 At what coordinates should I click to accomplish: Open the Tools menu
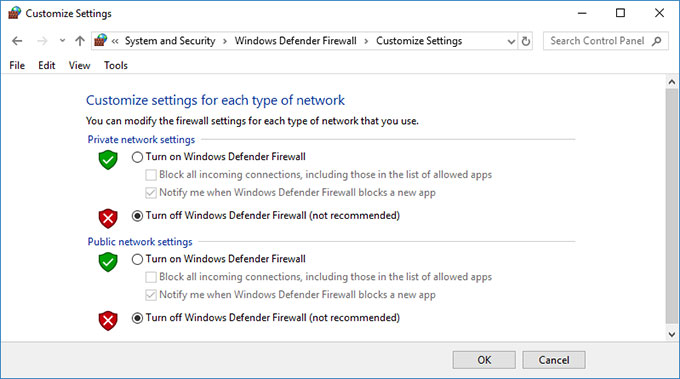[116, 65]
